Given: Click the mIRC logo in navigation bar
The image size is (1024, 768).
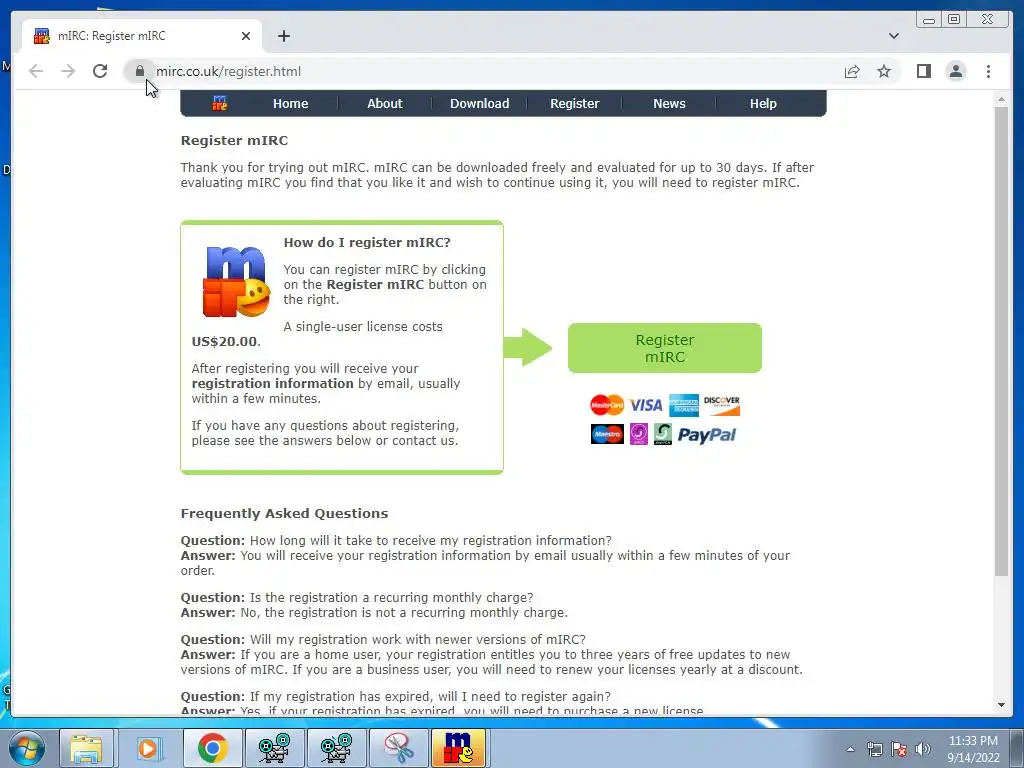Looking at the screenshot, I should click(x=220, y=103).
